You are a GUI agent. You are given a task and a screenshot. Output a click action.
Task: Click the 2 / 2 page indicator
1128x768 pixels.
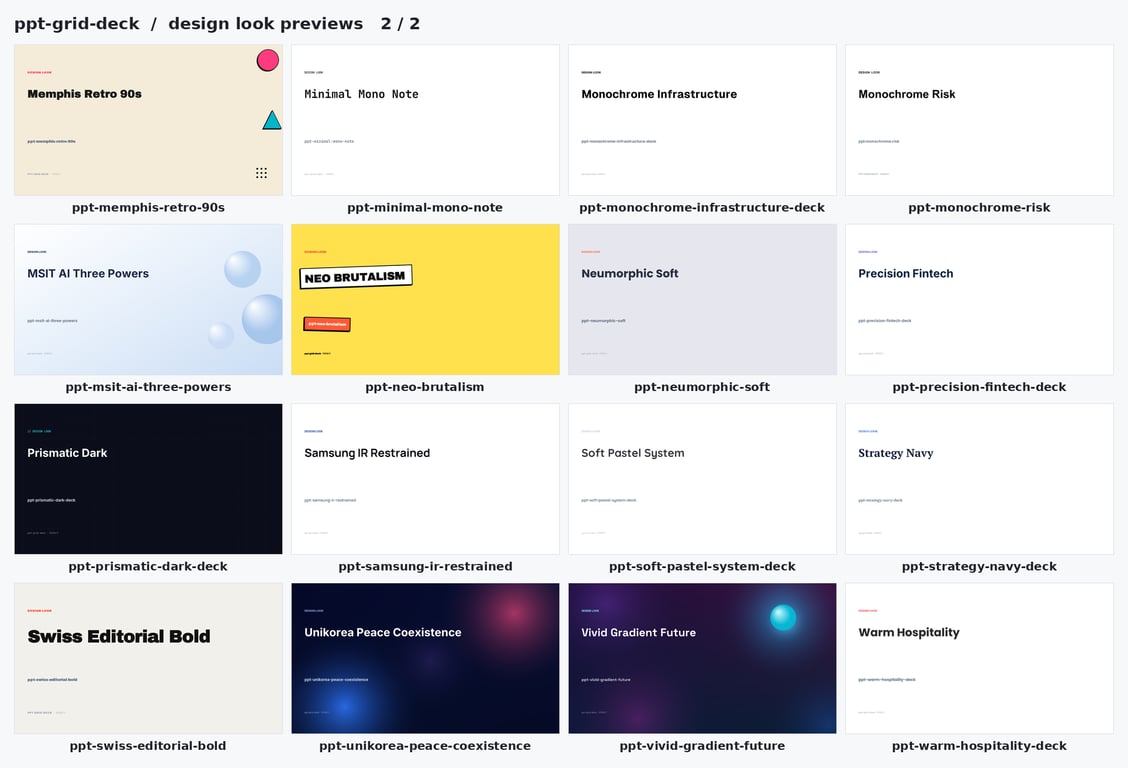click(x=400, y=24)
